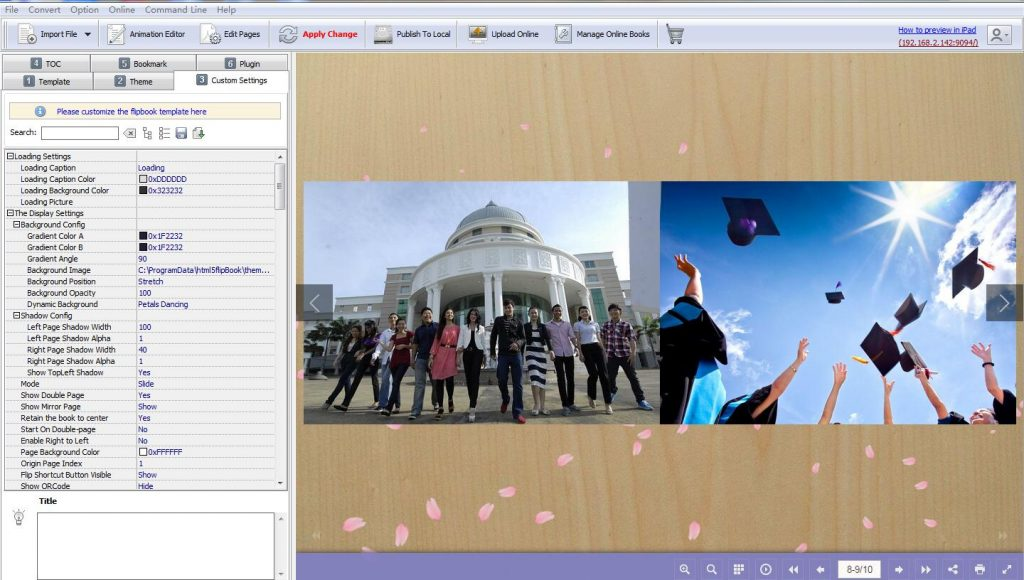Open the Online menu
1024x580 pixels.
121,10
